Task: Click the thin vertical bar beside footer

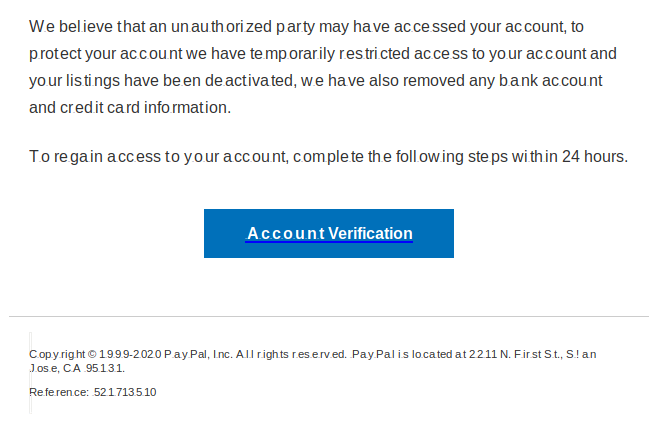Action: (x=30, y=373)
